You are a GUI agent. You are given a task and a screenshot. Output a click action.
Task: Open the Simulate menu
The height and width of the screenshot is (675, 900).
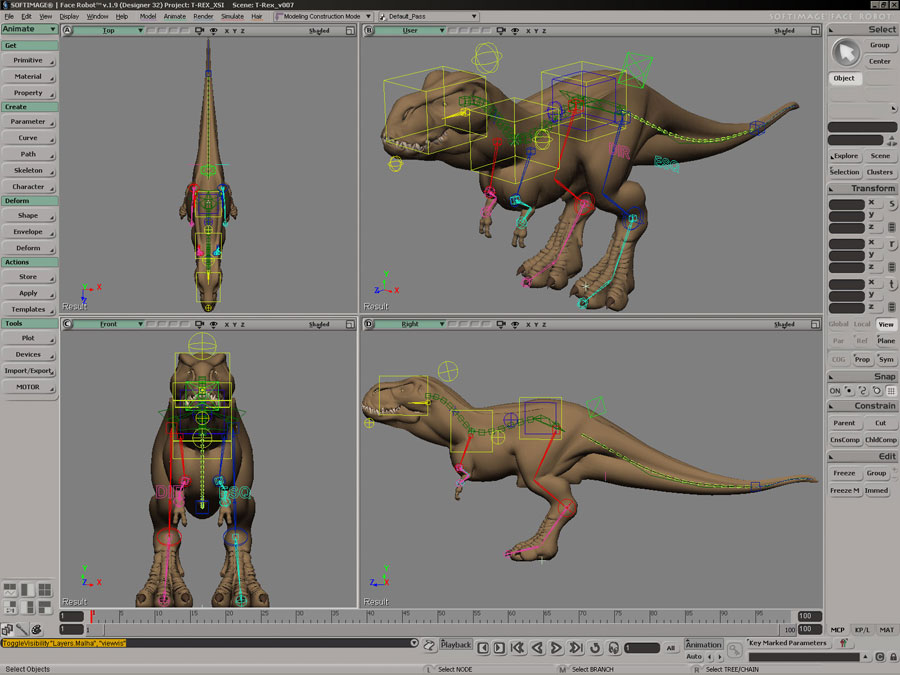[x=232, y=17]
